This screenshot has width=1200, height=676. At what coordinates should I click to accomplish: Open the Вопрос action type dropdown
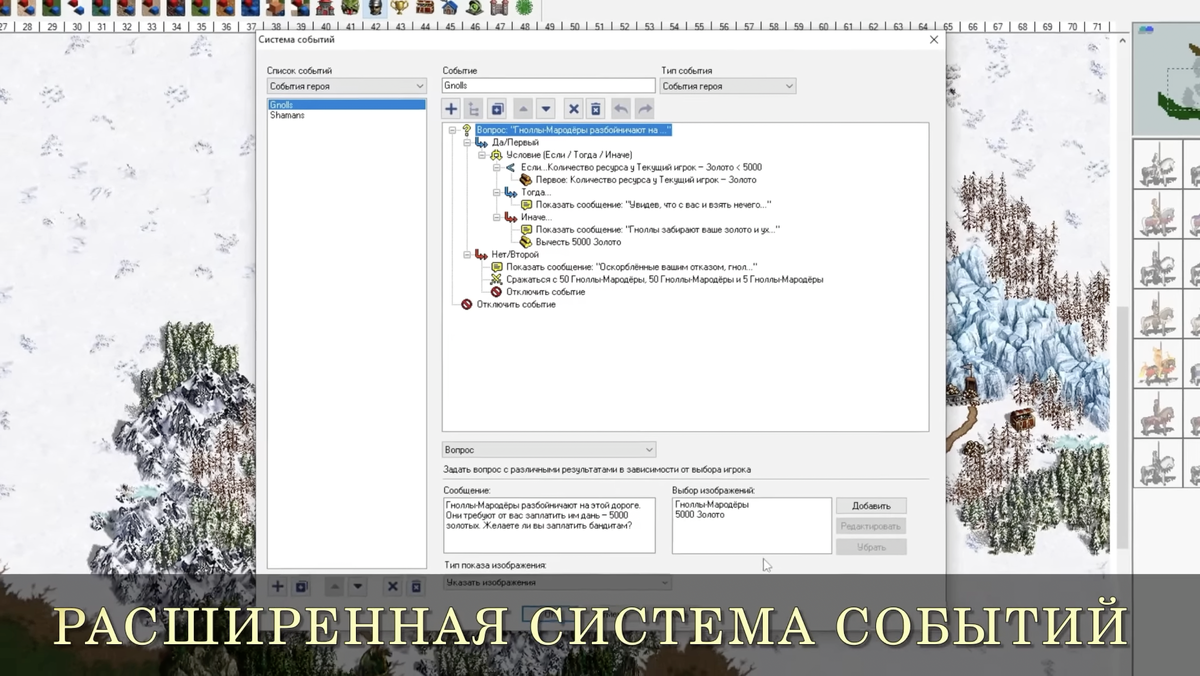pyautogui.click(x=549, y=450)
